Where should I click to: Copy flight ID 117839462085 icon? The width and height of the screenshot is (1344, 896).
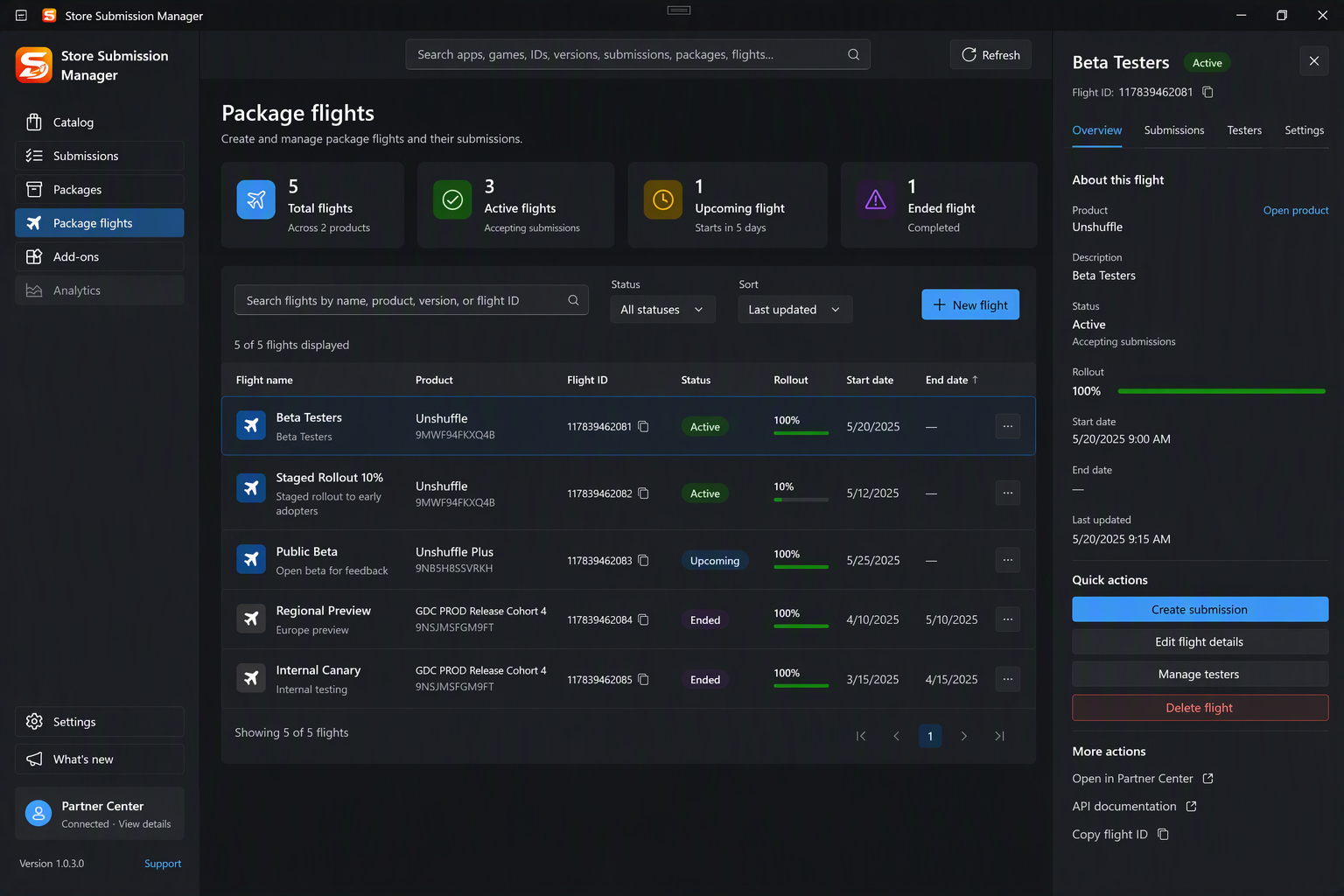[643, 679]
